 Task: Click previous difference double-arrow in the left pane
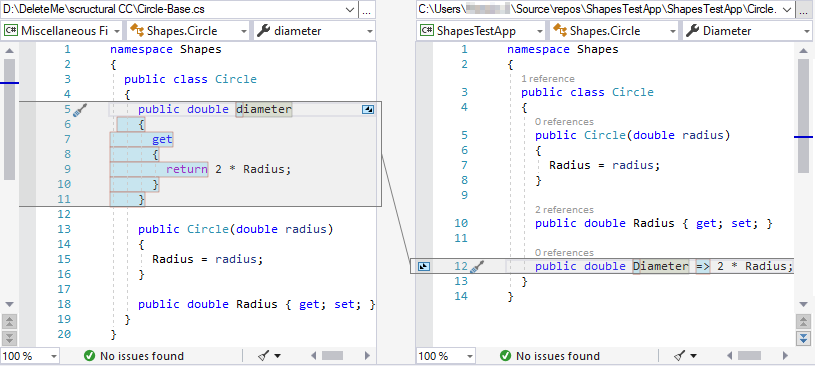coord(10,322)
